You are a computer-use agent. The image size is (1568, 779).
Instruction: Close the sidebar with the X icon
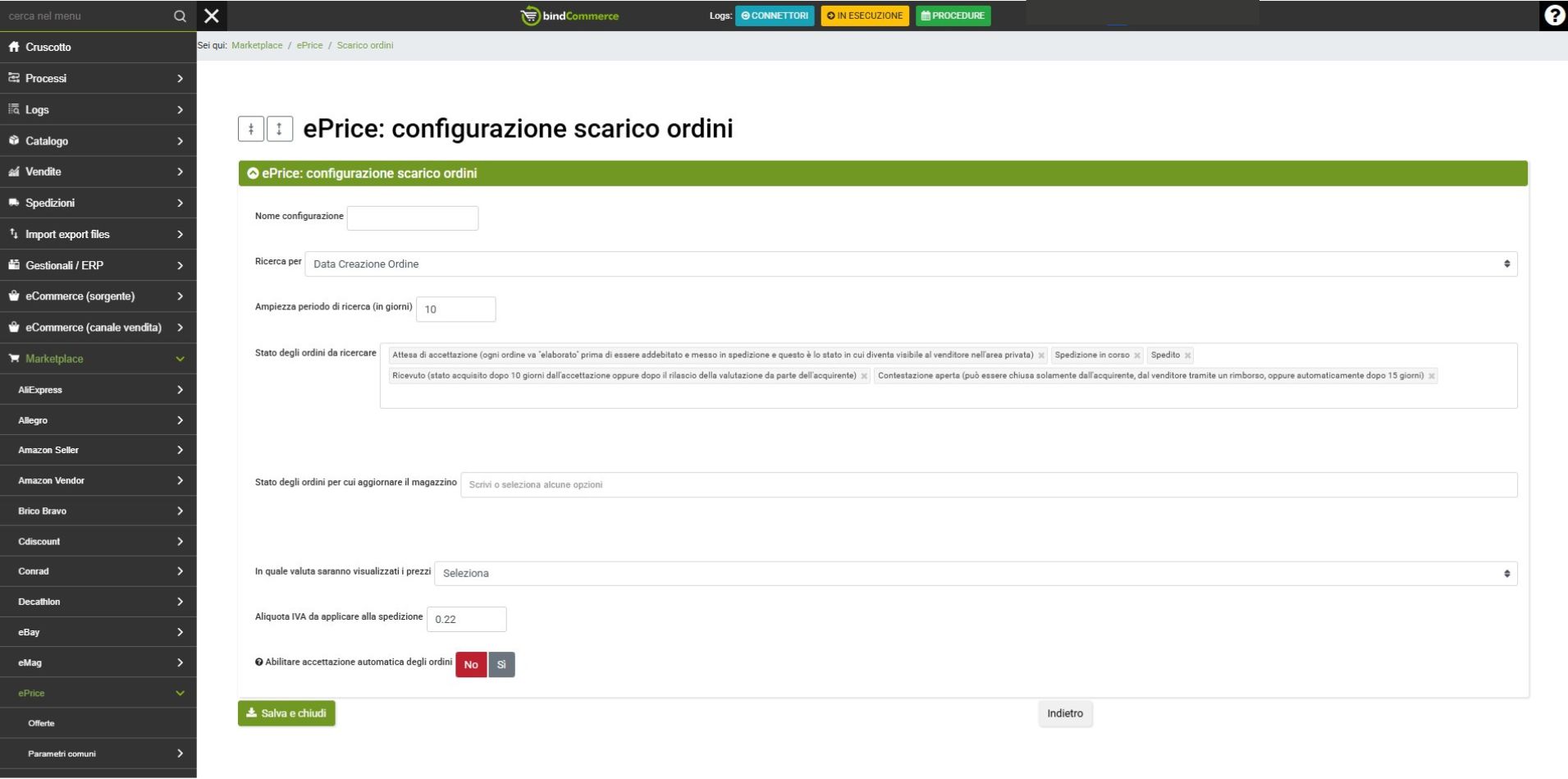(x=212, y=16)
